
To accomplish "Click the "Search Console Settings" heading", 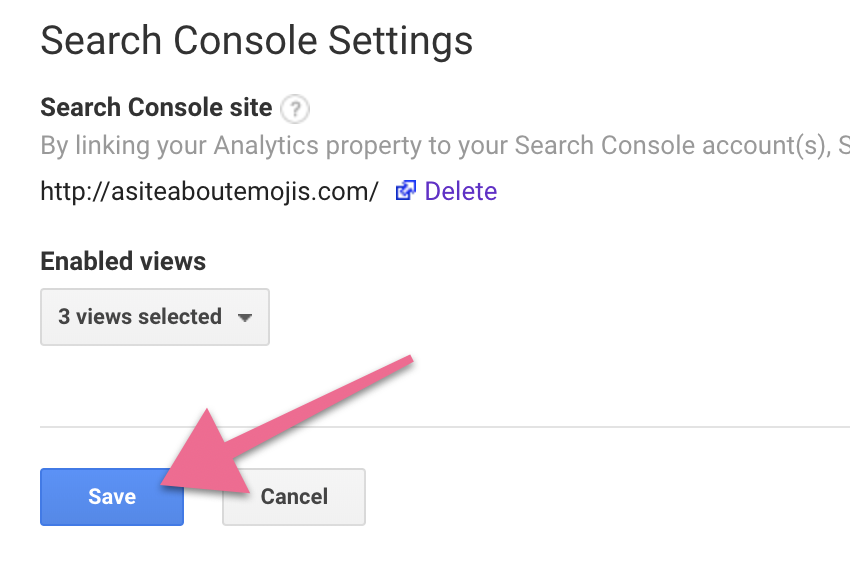I will 256,41.
